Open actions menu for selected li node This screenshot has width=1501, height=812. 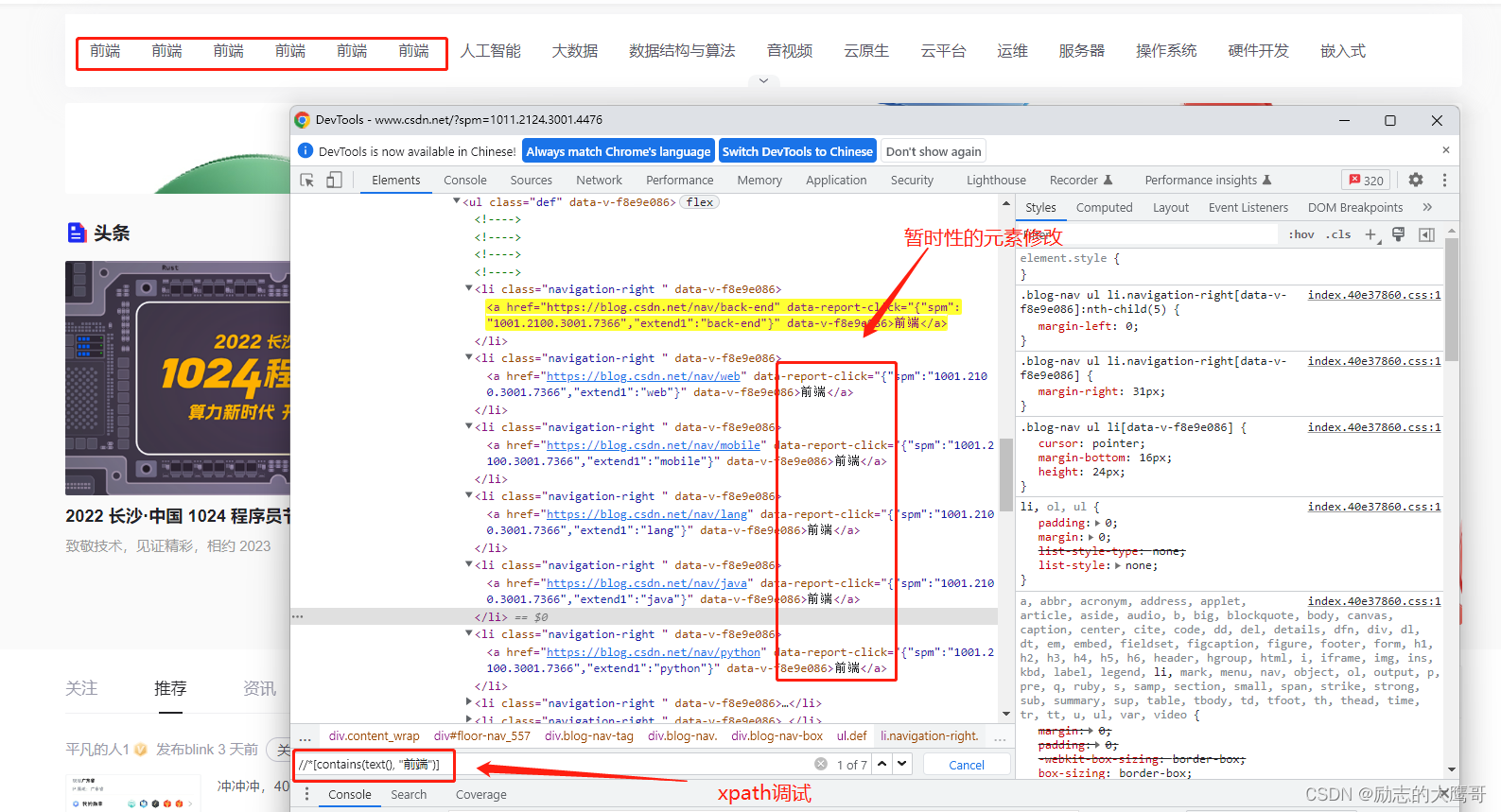pos(298,616)
